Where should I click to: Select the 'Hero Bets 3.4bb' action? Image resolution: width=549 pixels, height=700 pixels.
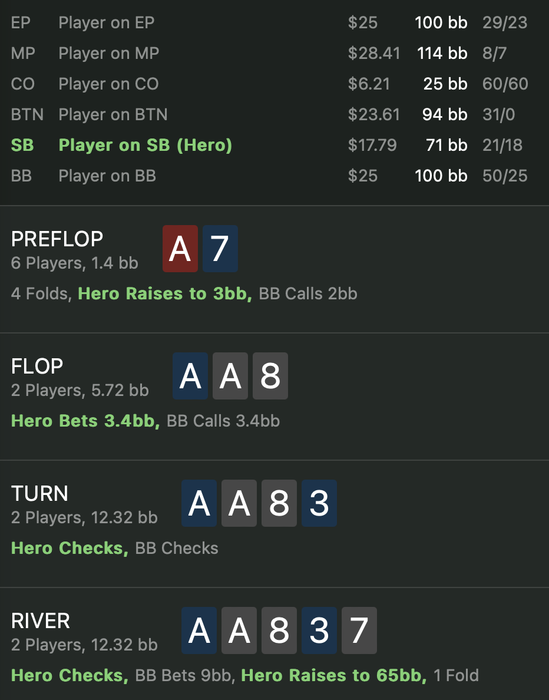coord(86,421)
